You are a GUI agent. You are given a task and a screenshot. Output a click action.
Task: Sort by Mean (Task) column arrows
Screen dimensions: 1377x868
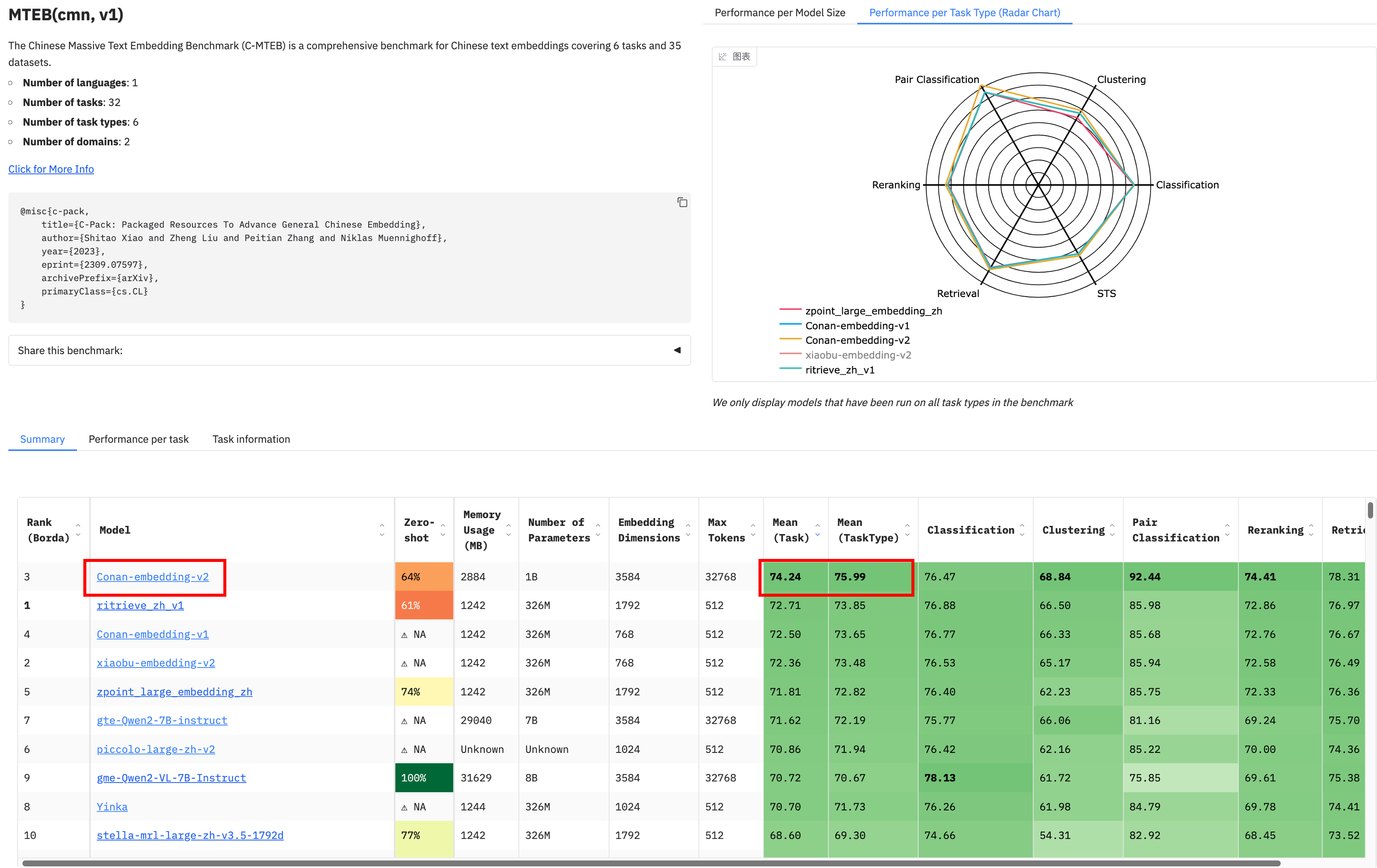(817, 530)
